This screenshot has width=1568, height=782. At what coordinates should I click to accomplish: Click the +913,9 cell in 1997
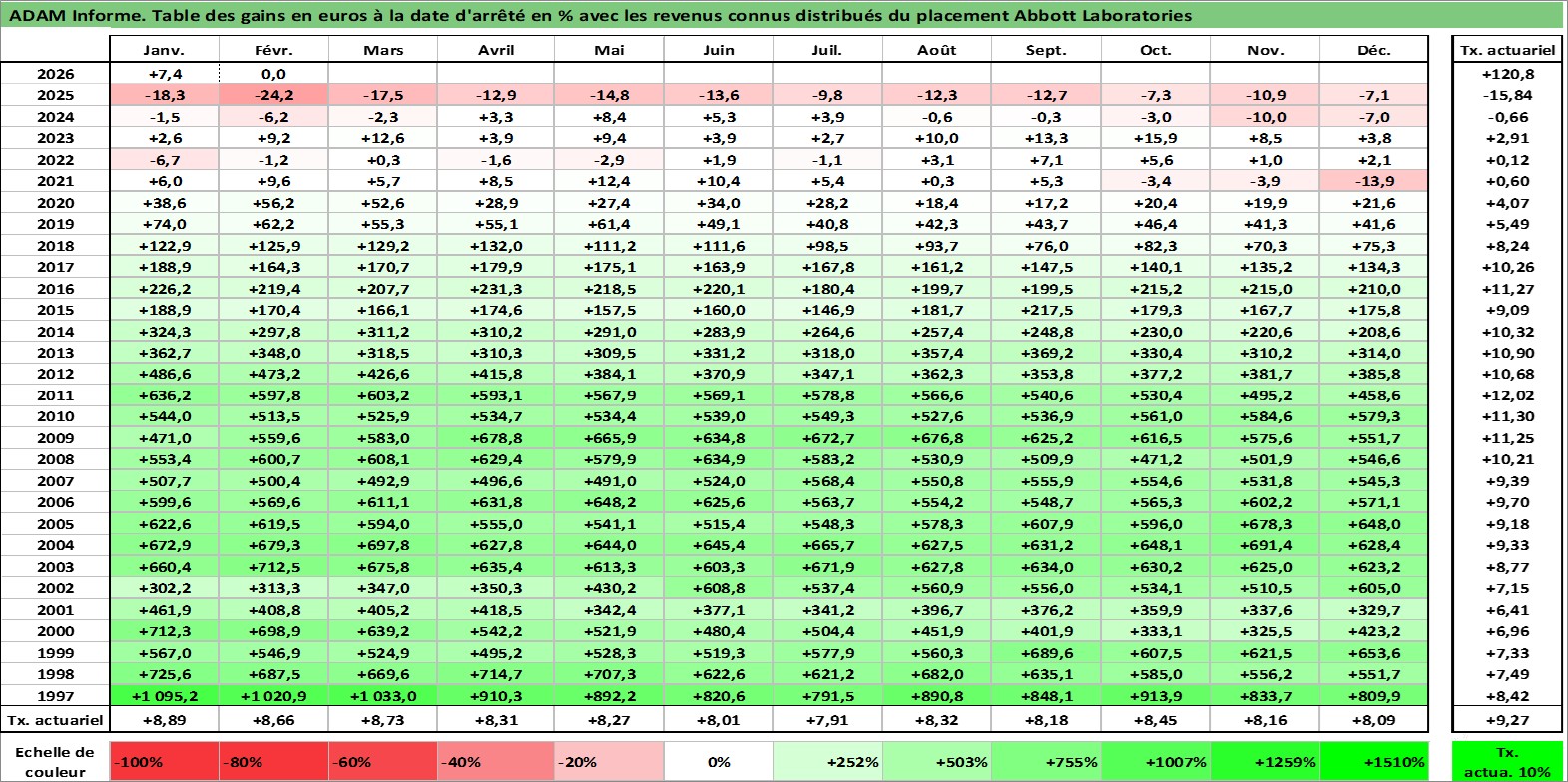click(1156, 696)
